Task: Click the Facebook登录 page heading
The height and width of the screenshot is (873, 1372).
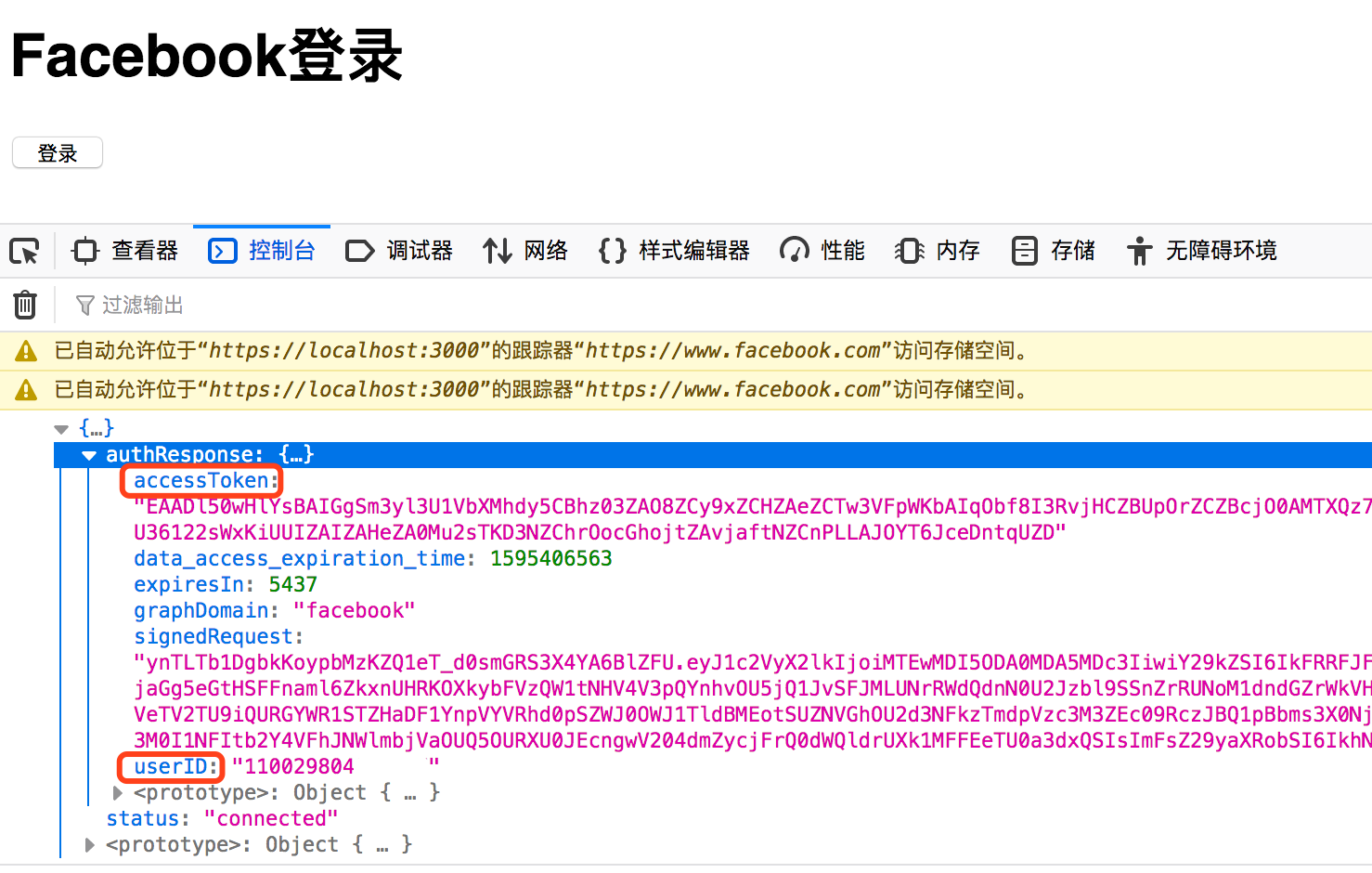Action: point(207,56)
